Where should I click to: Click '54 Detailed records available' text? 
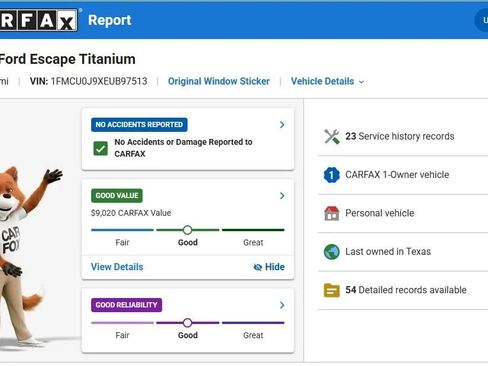(406, 290)
